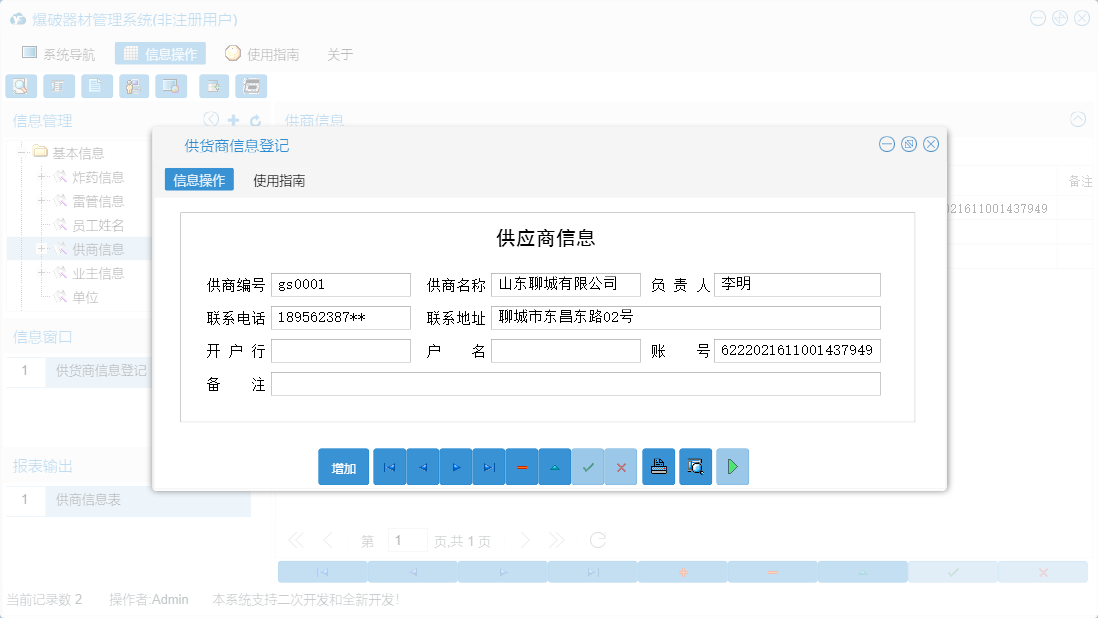Click the green run arrow icon
Viewport: 1098px width, 618px height.
coord(732,467)
